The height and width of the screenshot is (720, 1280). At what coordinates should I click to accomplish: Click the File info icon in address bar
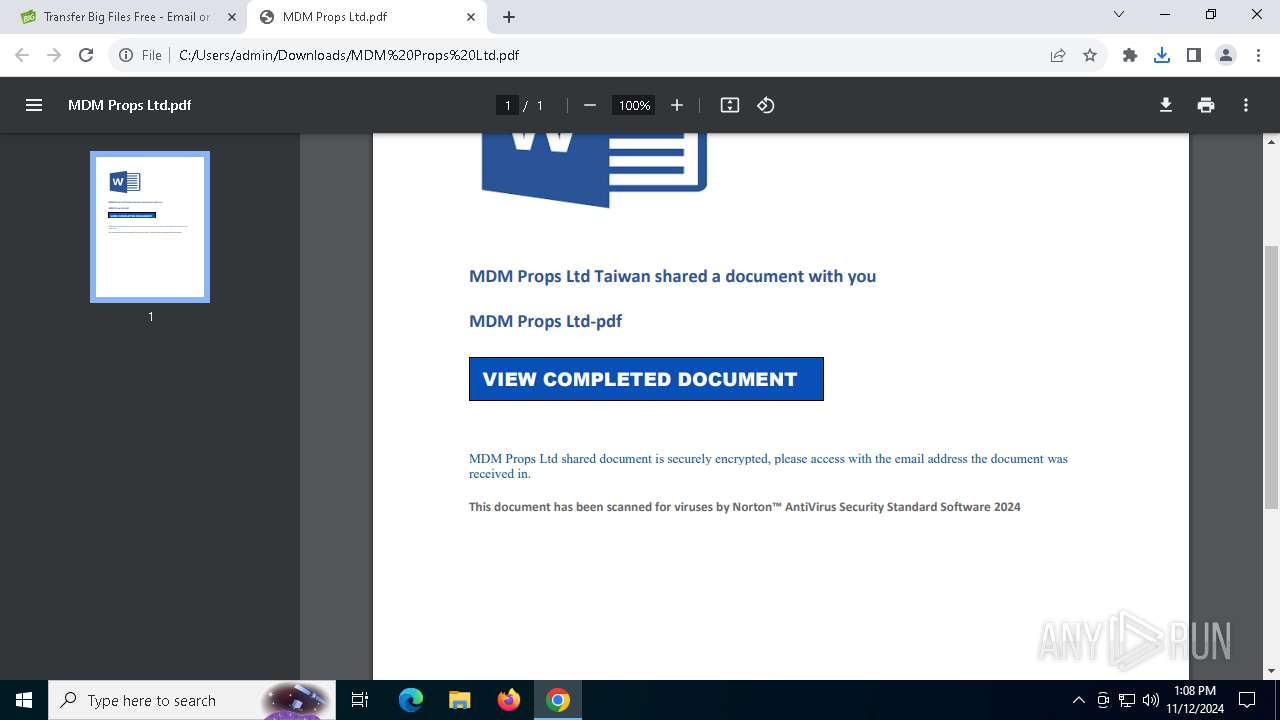pos(126,55)
